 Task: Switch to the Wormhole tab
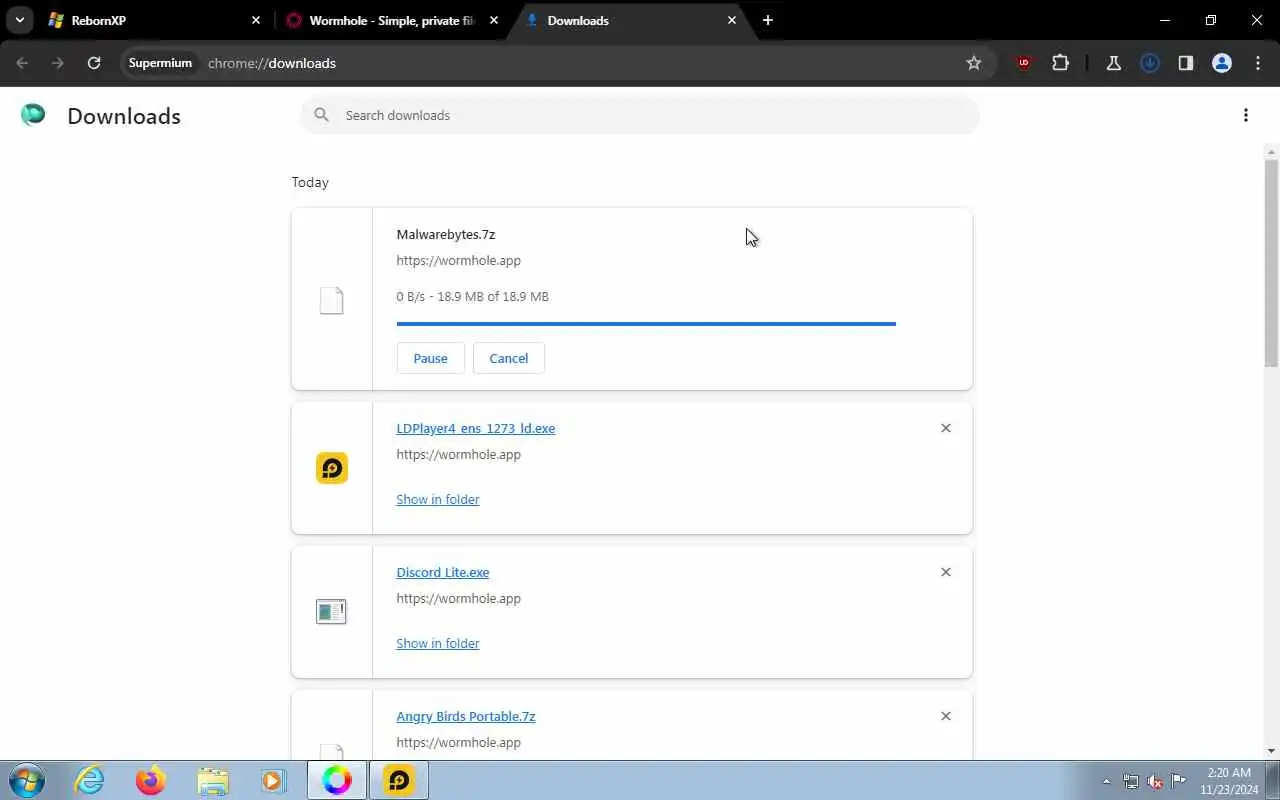click(x=392, y=20)
